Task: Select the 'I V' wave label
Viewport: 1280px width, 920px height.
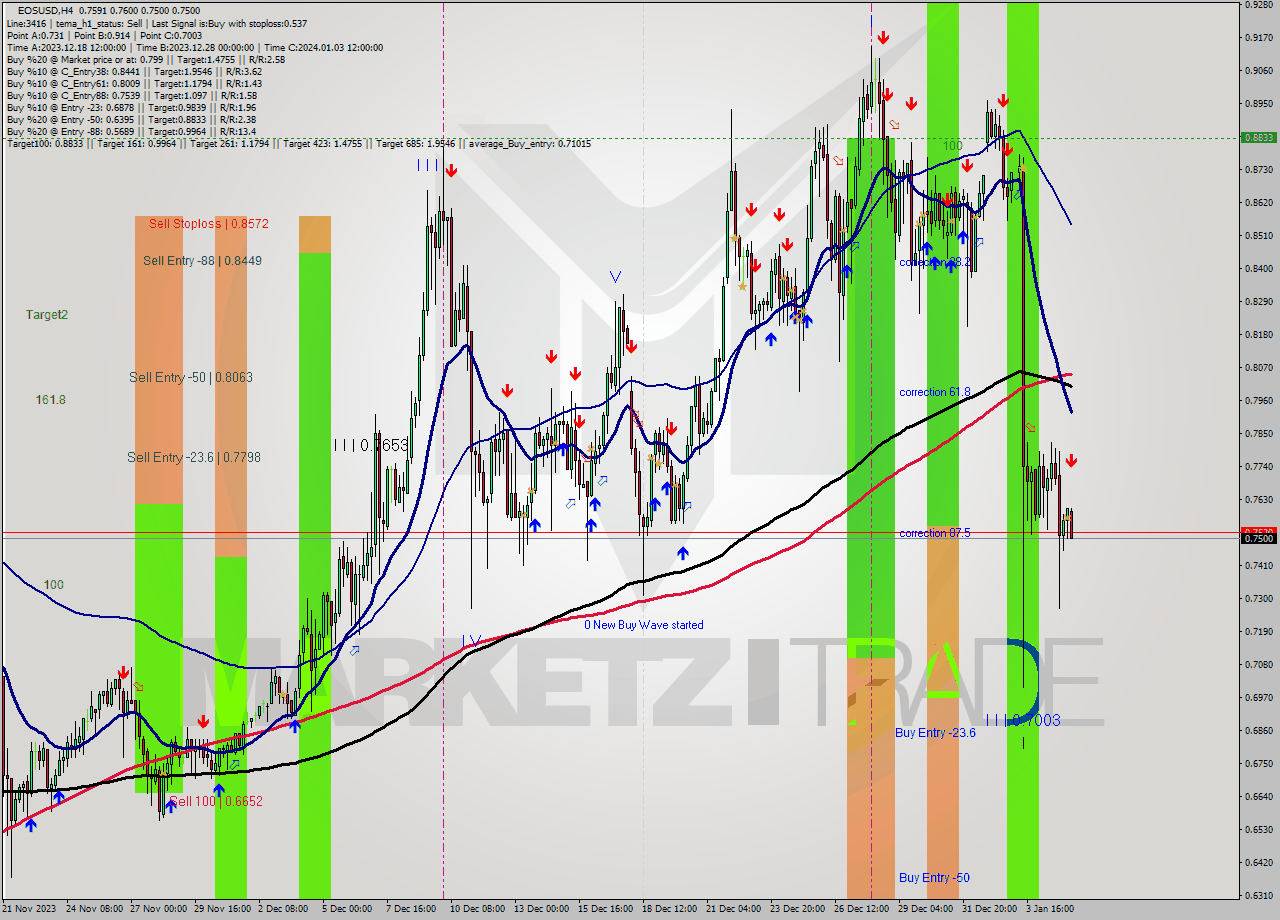Action: (x=473, y=640)
